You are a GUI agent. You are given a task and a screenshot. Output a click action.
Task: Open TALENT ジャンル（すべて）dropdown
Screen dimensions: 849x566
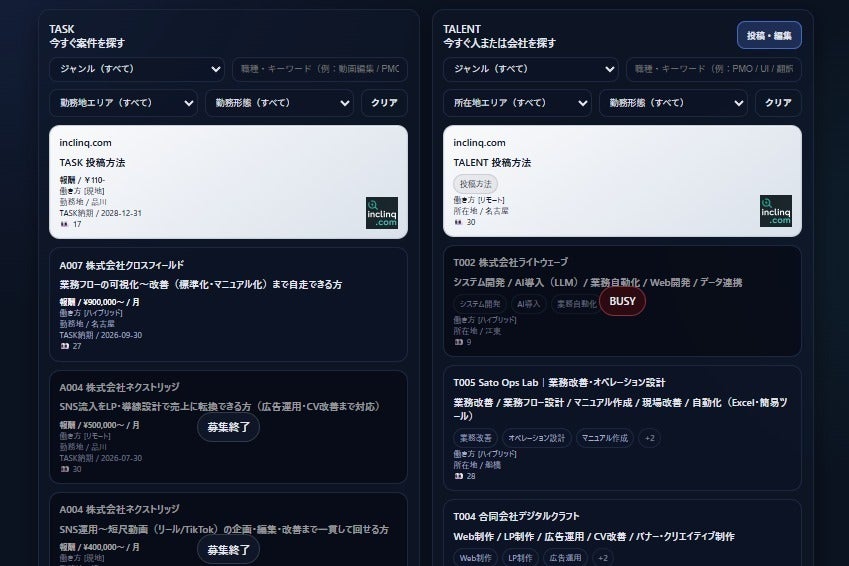(531, 69)
